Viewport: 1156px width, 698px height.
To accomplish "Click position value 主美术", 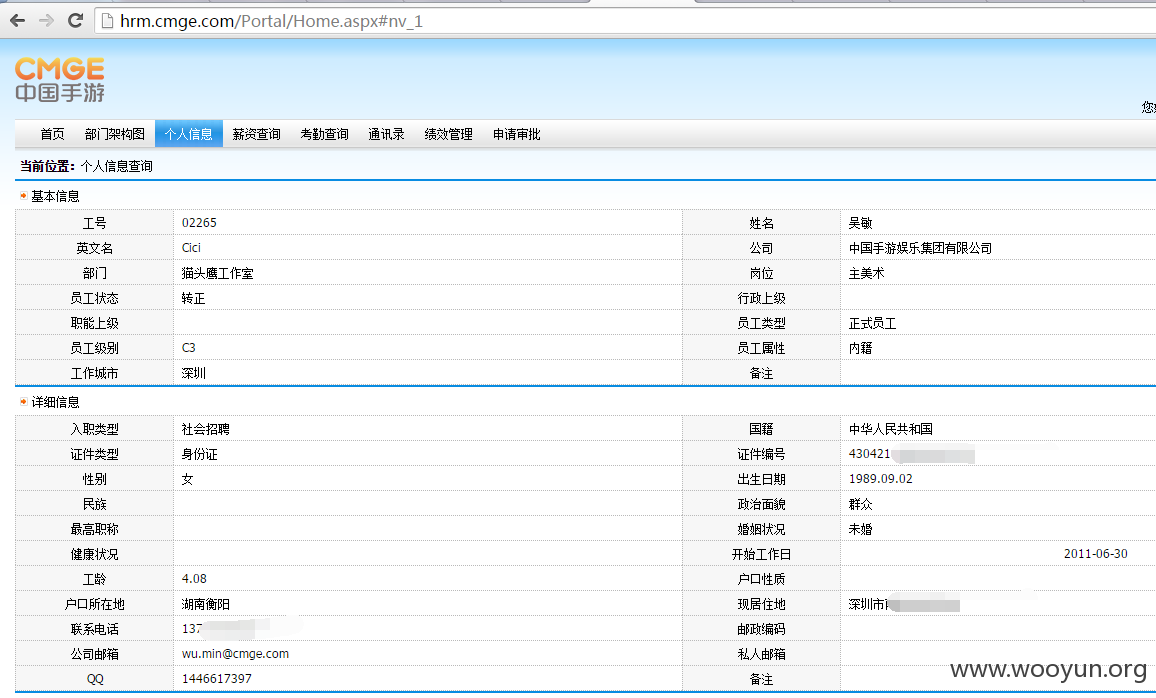I will 866,273.
